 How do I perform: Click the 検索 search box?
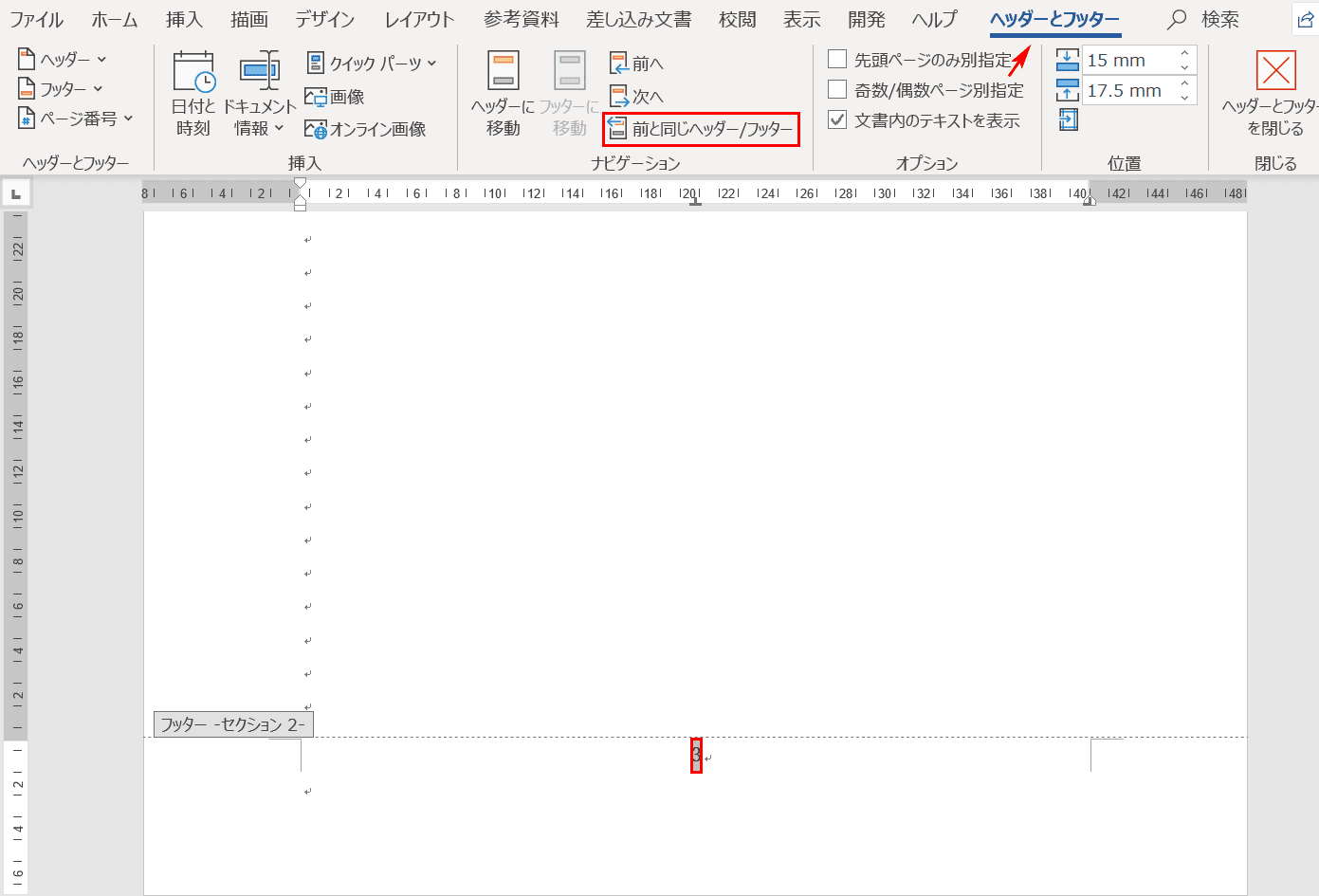coord(1204,20)
